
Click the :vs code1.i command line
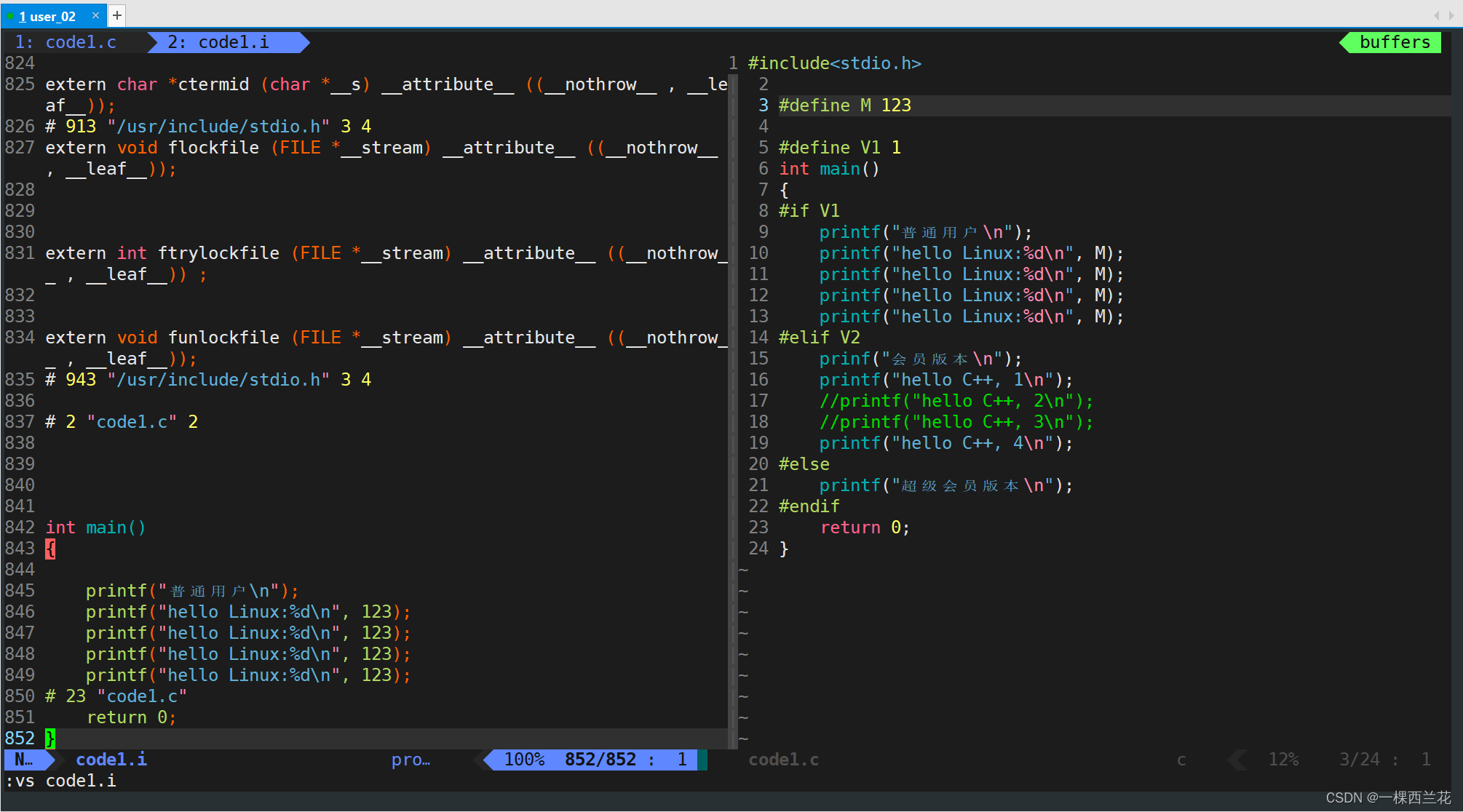[x=61, y=781]
